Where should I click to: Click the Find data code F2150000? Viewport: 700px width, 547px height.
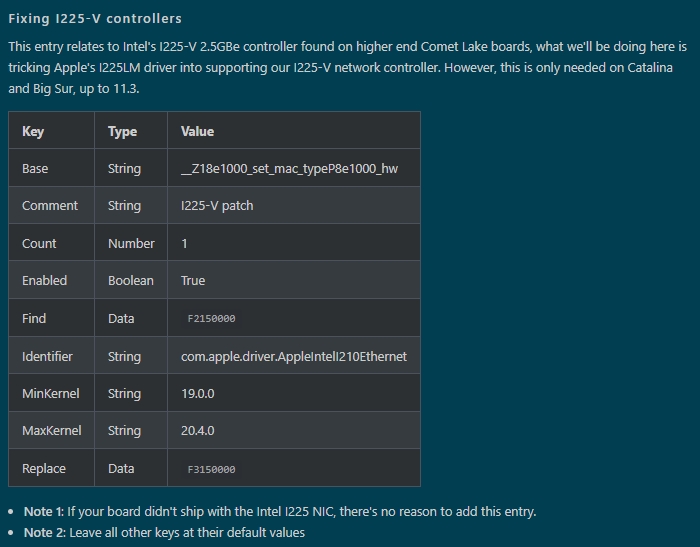click(x=211, y=319)
